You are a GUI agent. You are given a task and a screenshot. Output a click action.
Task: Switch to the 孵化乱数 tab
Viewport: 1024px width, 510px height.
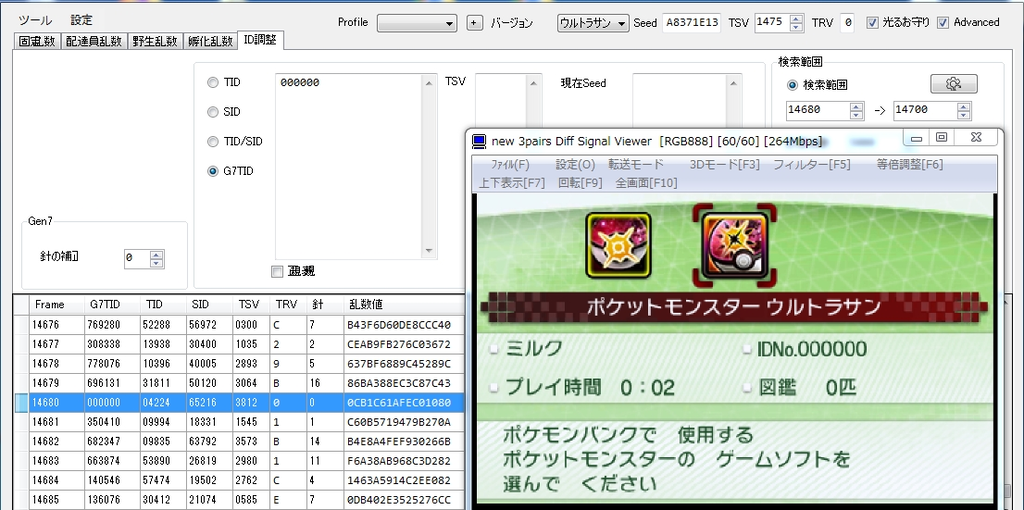(210, 41)
